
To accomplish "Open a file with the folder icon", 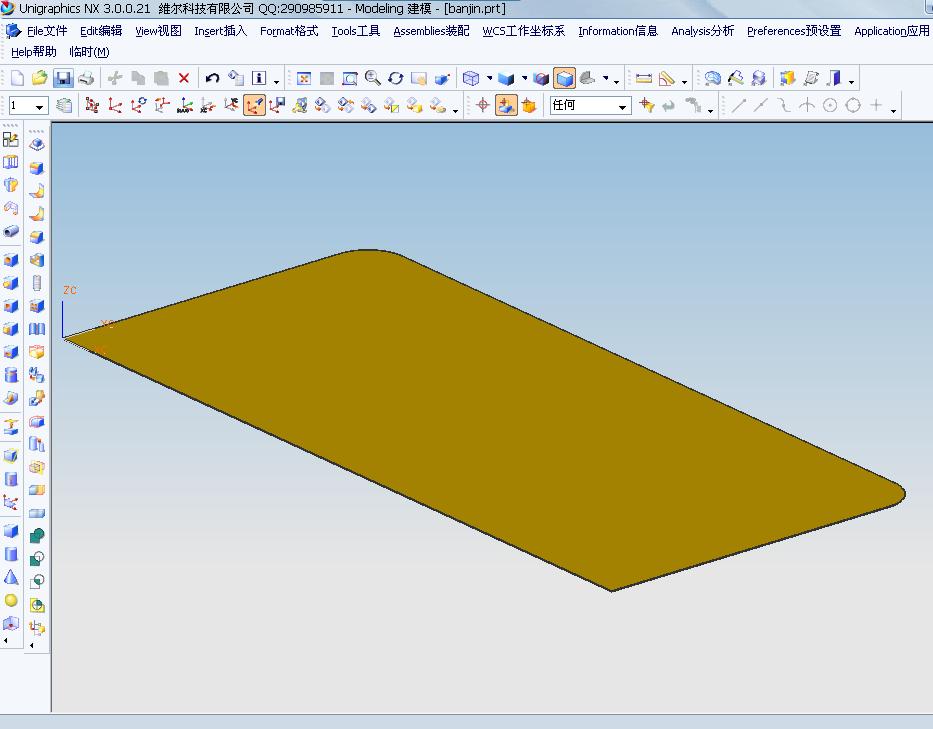I will (x=39, y=78).
